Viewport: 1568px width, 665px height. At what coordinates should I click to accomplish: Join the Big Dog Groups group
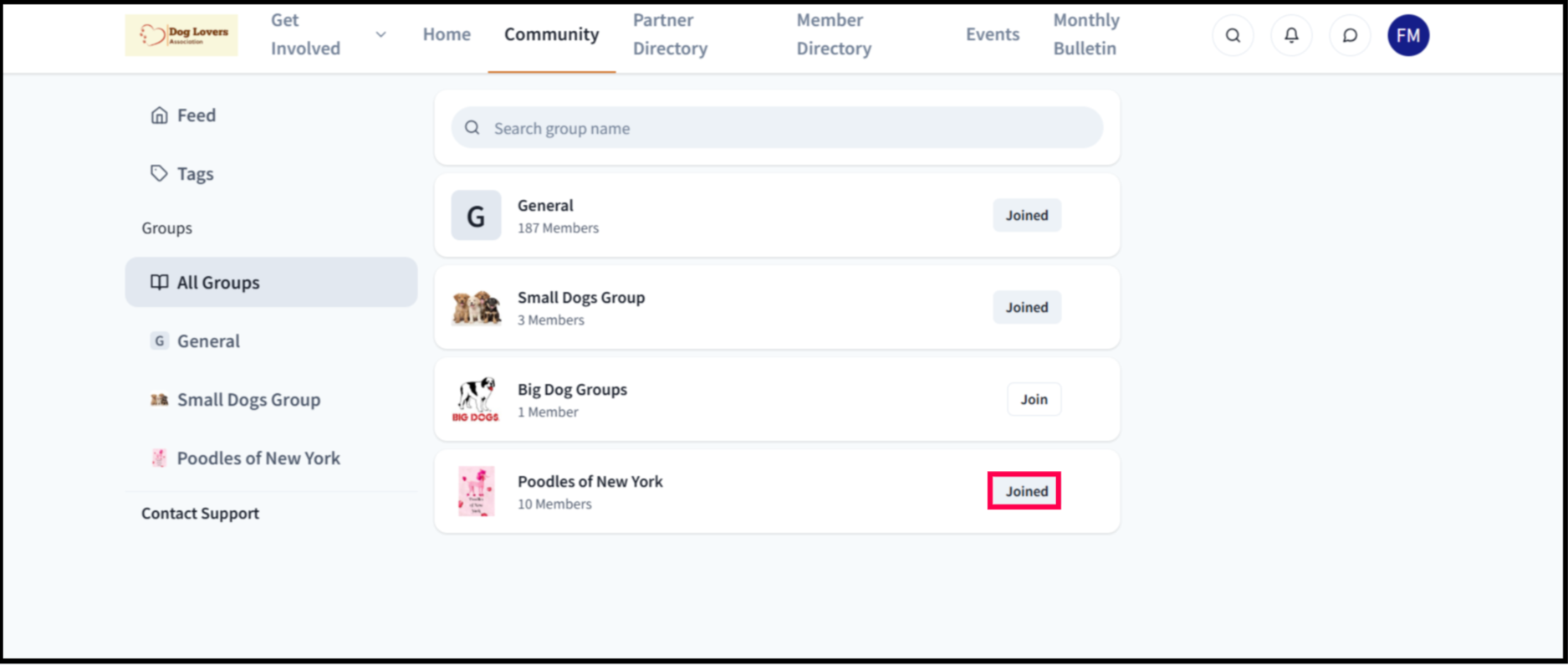pos(1034,399)
